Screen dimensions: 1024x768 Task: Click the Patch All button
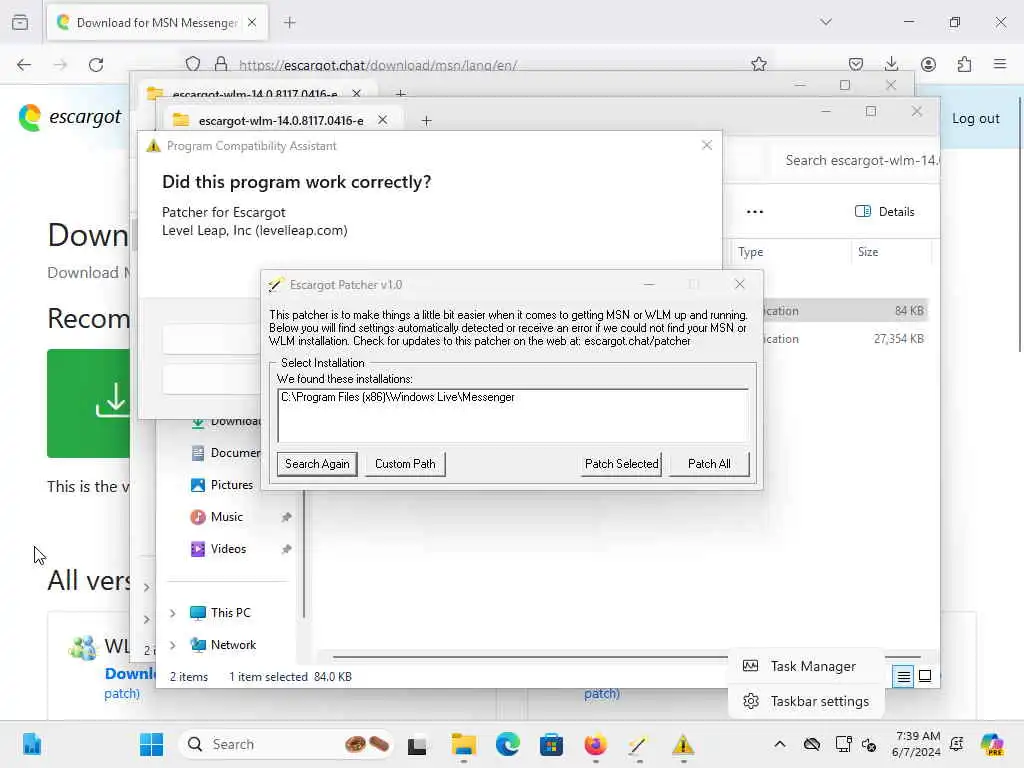pyautogui.click(x=709, y=464)
